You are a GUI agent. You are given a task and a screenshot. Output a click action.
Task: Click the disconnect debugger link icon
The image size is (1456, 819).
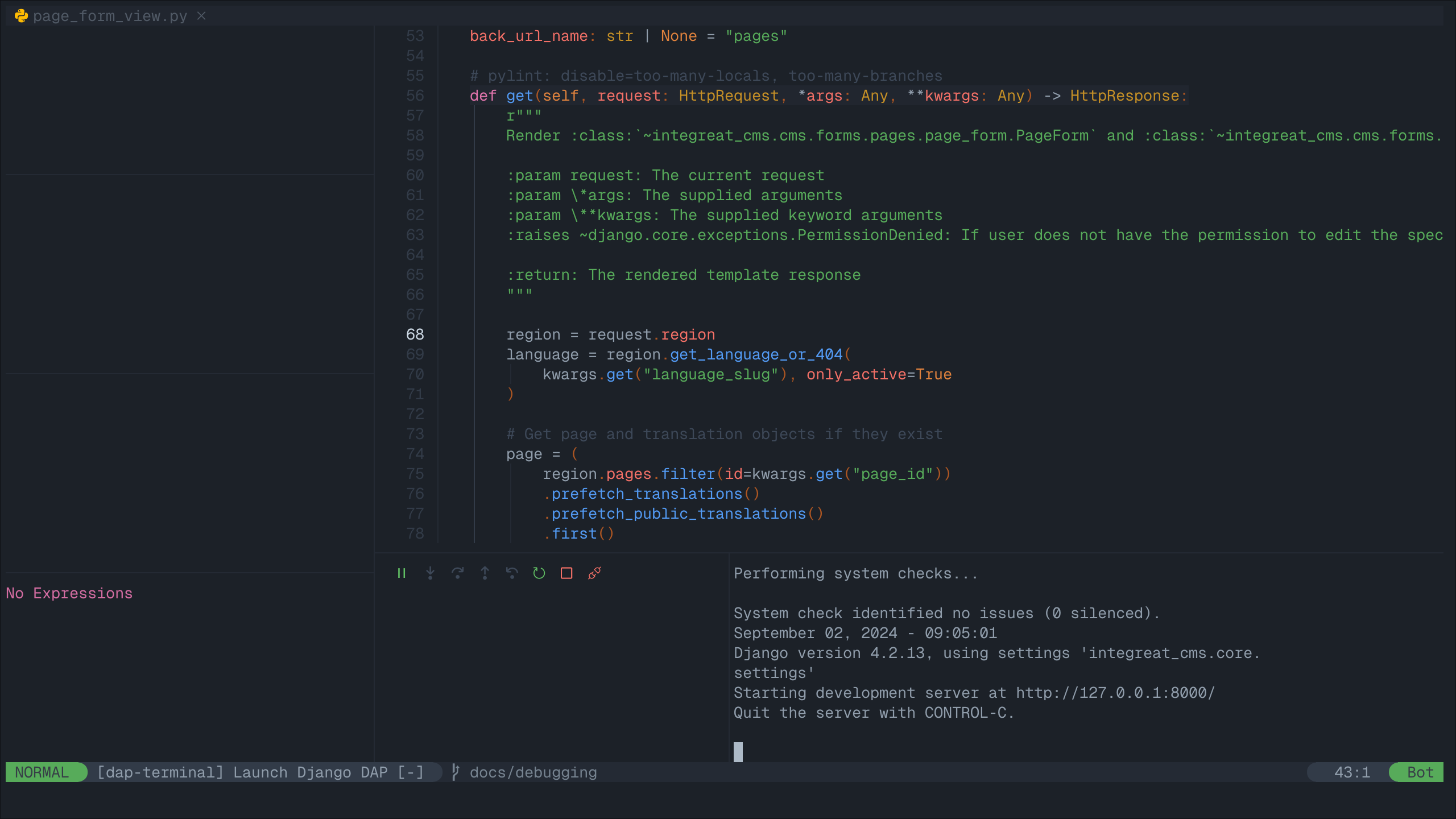pyautogui.click(x=593, y=572)
